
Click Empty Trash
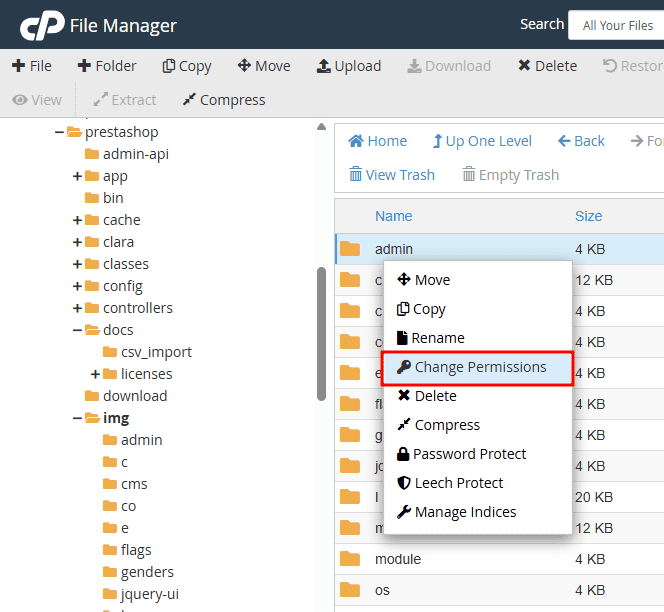(x=510, y=174)
